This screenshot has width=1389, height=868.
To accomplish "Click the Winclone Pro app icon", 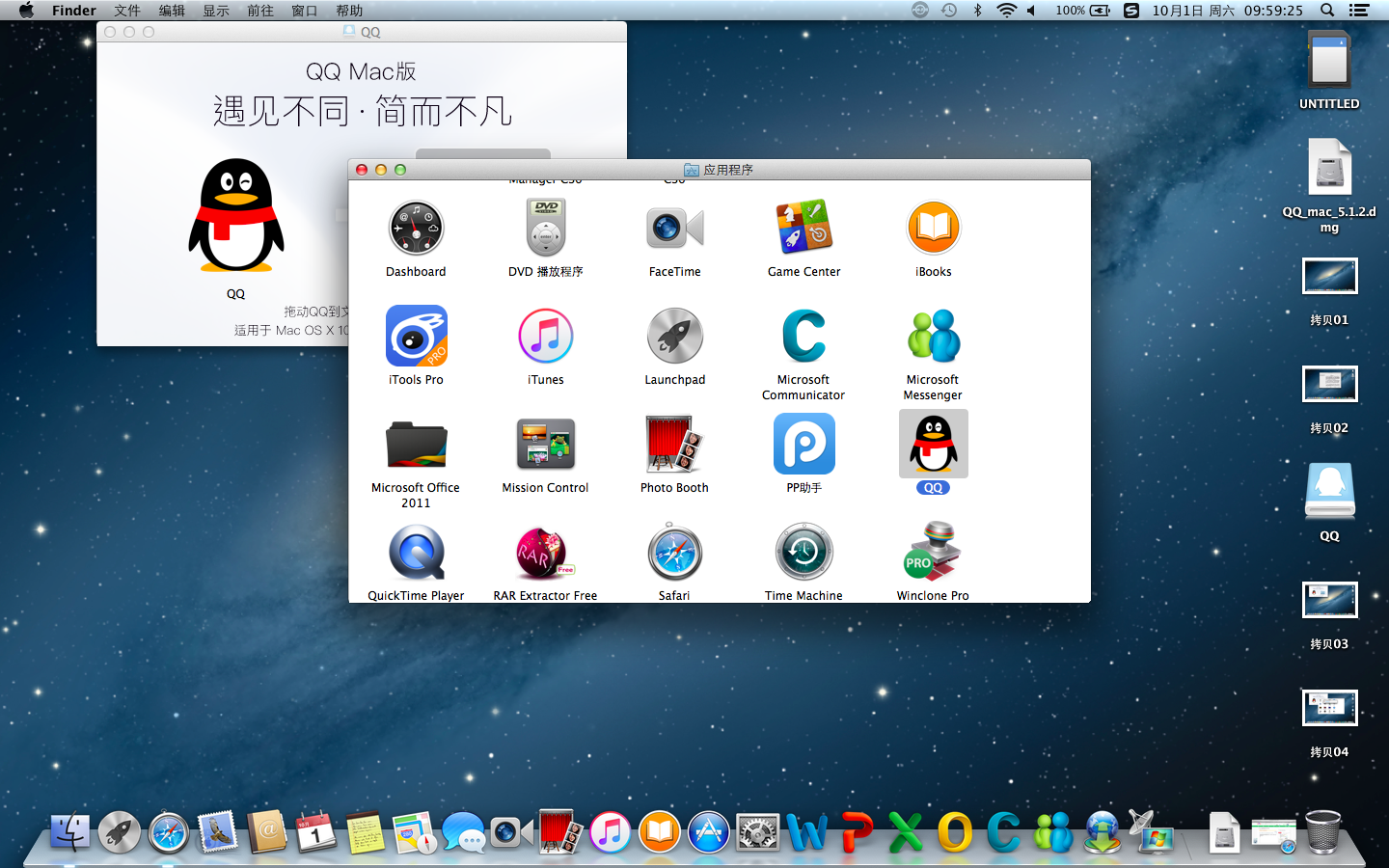I will 934,551.
